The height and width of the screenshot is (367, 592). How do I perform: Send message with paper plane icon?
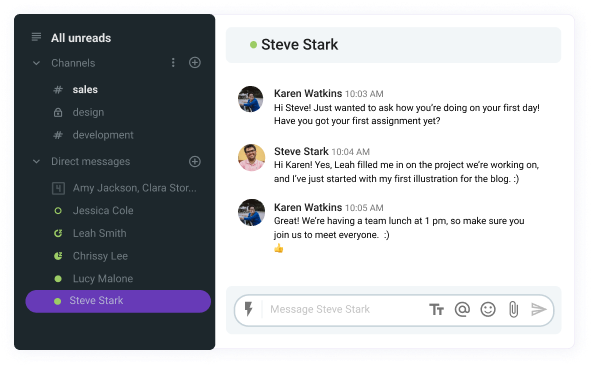point(539,309)
